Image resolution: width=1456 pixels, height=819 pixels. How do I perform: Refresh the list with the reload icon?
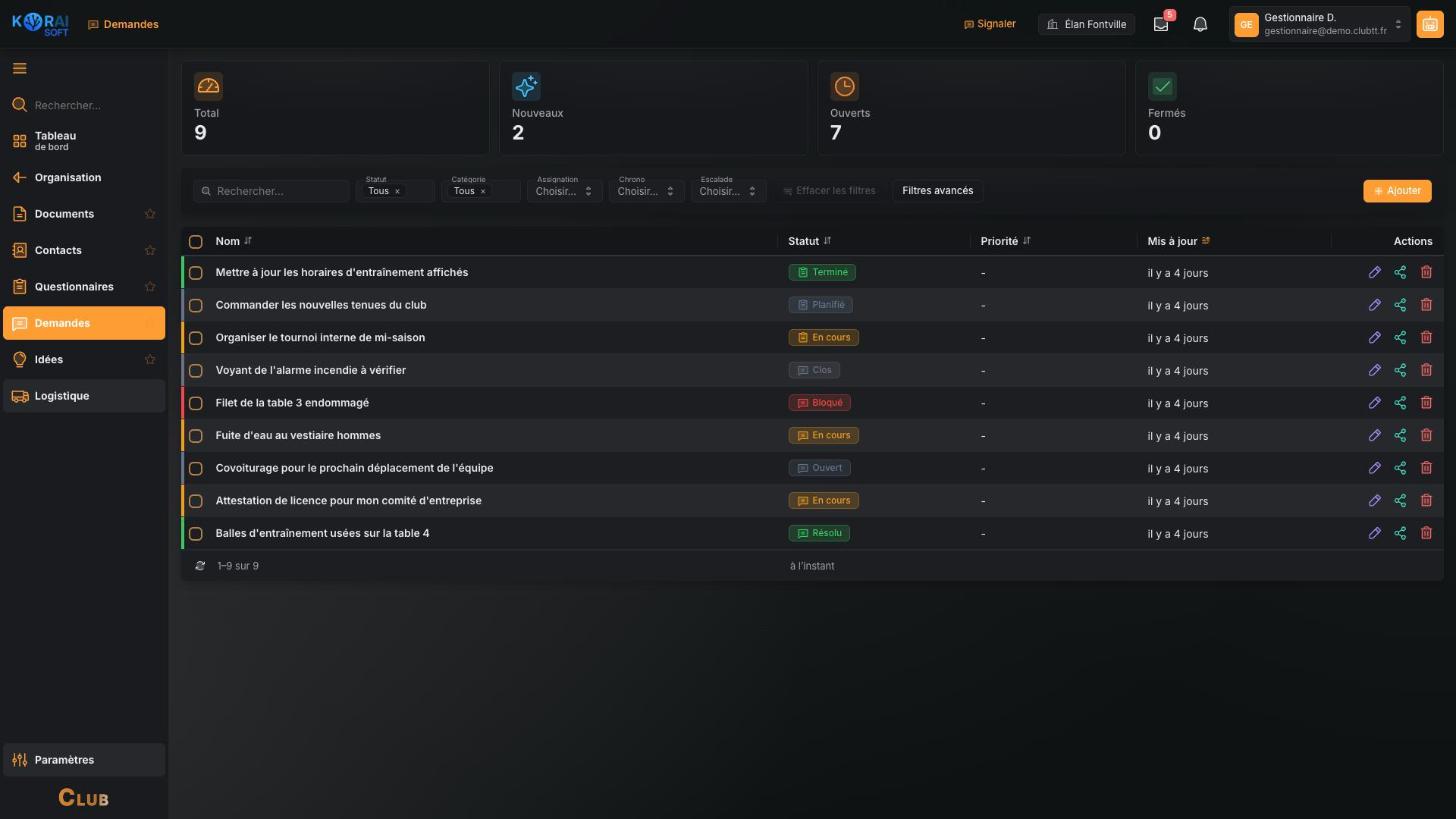[x=200, y=566]
